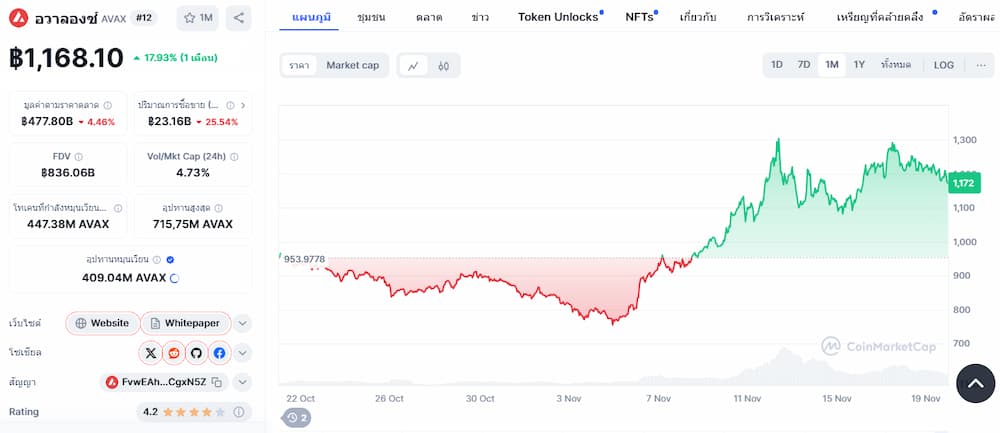The height and width of the screenshot is (433, 1000).
Task: Open the AVAX Whitepaper link
Action: click(186, 323)
